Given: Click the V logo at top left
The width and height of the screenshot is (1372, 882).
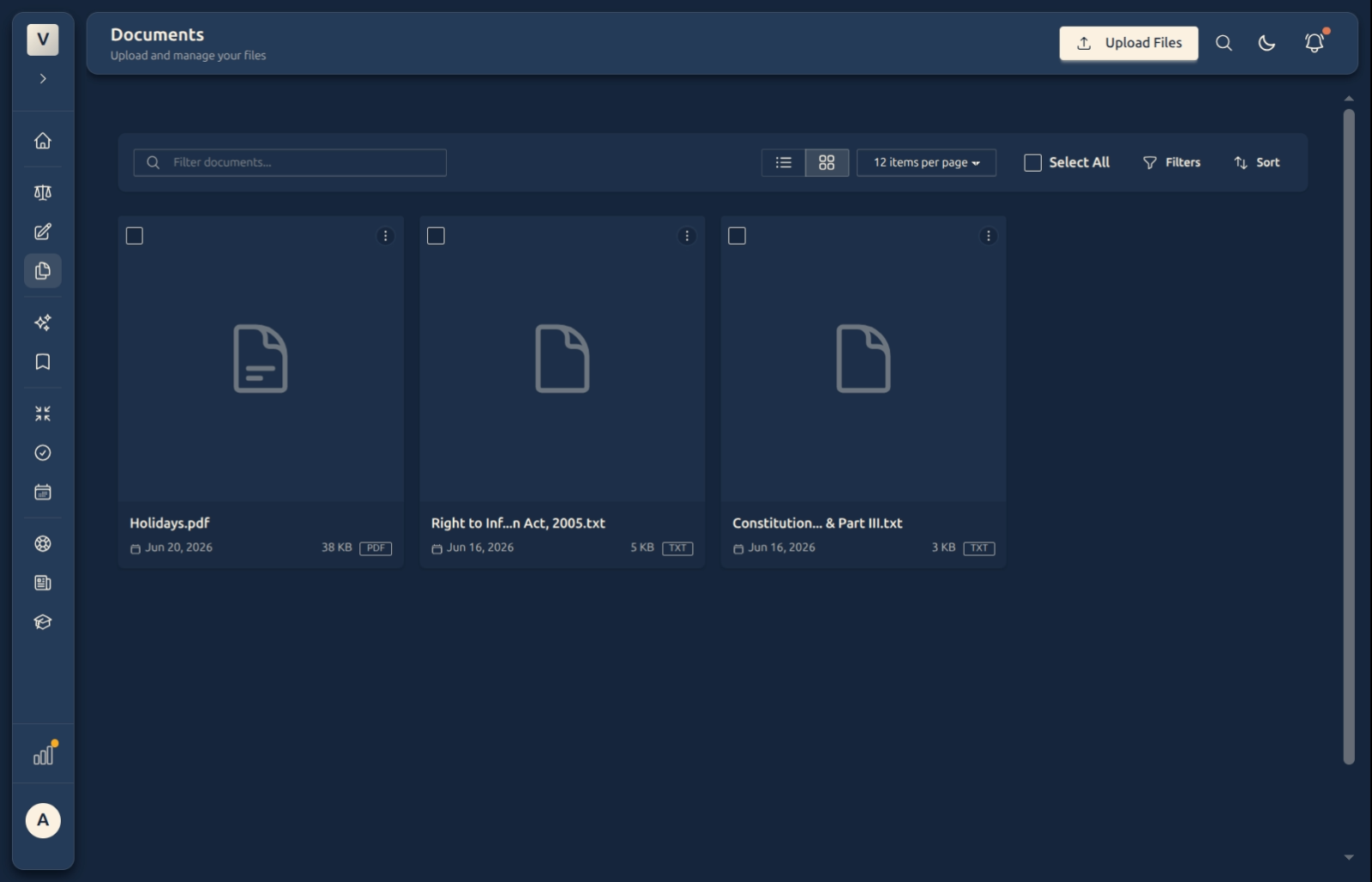Looking at the screenshot, I should coord(43,39).
